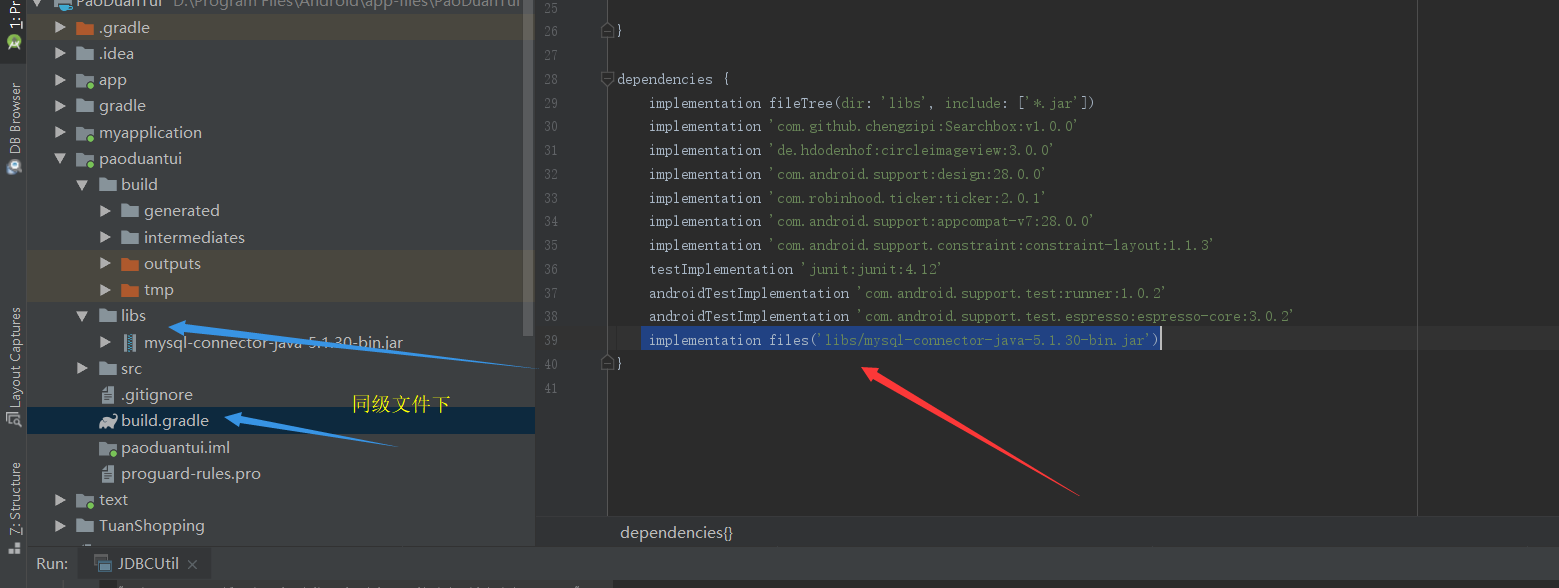
Task: Open the Structure tool window
Action: click(x=13, y=498)
